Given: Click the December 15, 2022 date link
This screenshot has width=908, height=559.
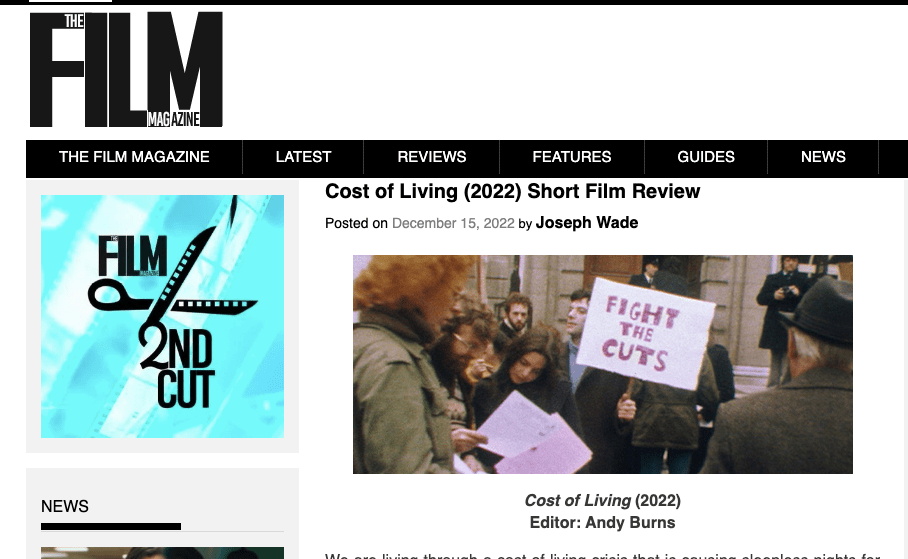Looking at the screenshot, I should [453, 224].
